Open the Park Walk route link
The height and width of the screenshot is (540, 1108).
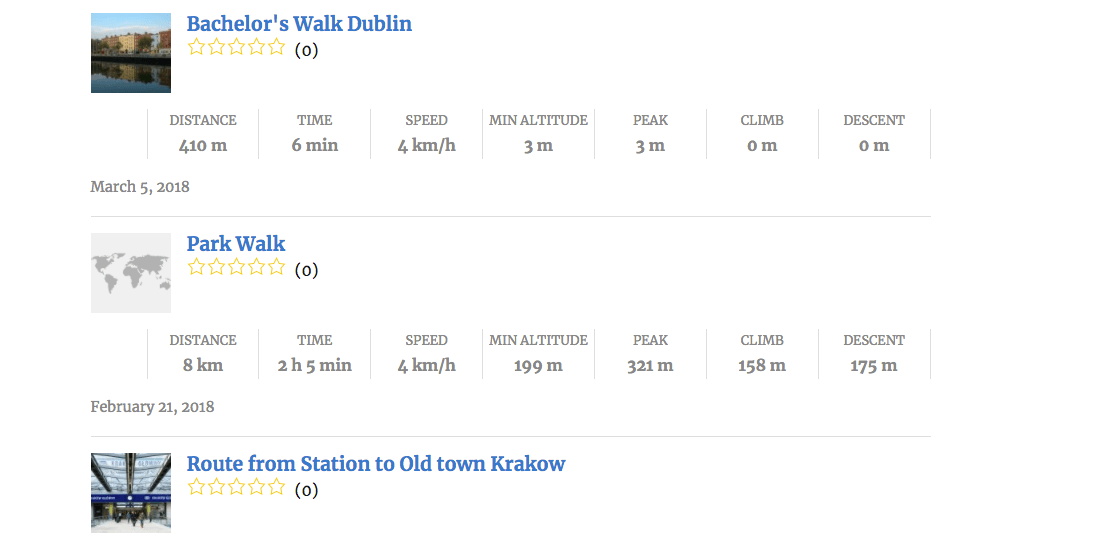236,244
